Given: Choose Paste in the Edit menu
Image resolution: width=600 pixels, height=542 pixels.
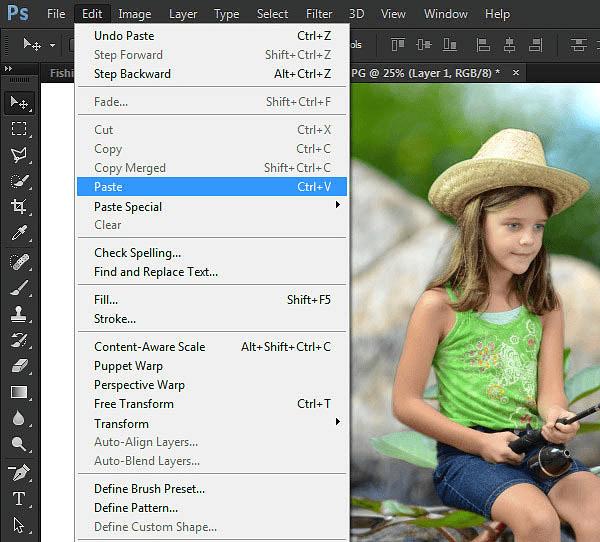Looking at the screenshot, I should (212, 186).
